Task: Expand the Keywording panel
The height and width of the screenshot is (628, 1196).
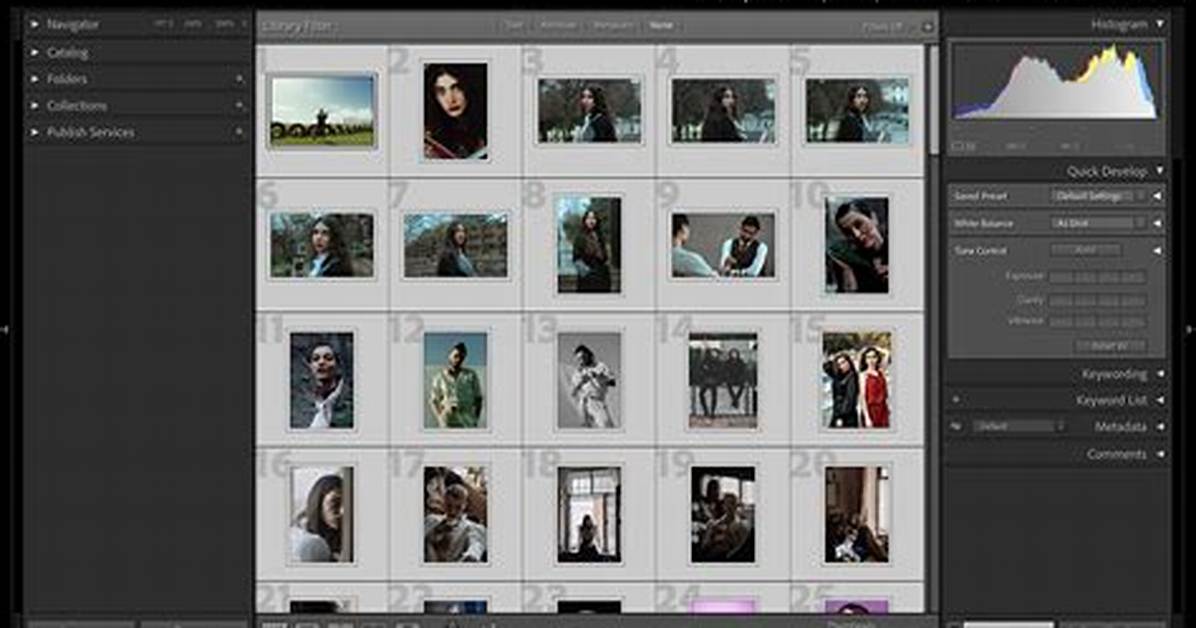Action: pos(1160,374)
